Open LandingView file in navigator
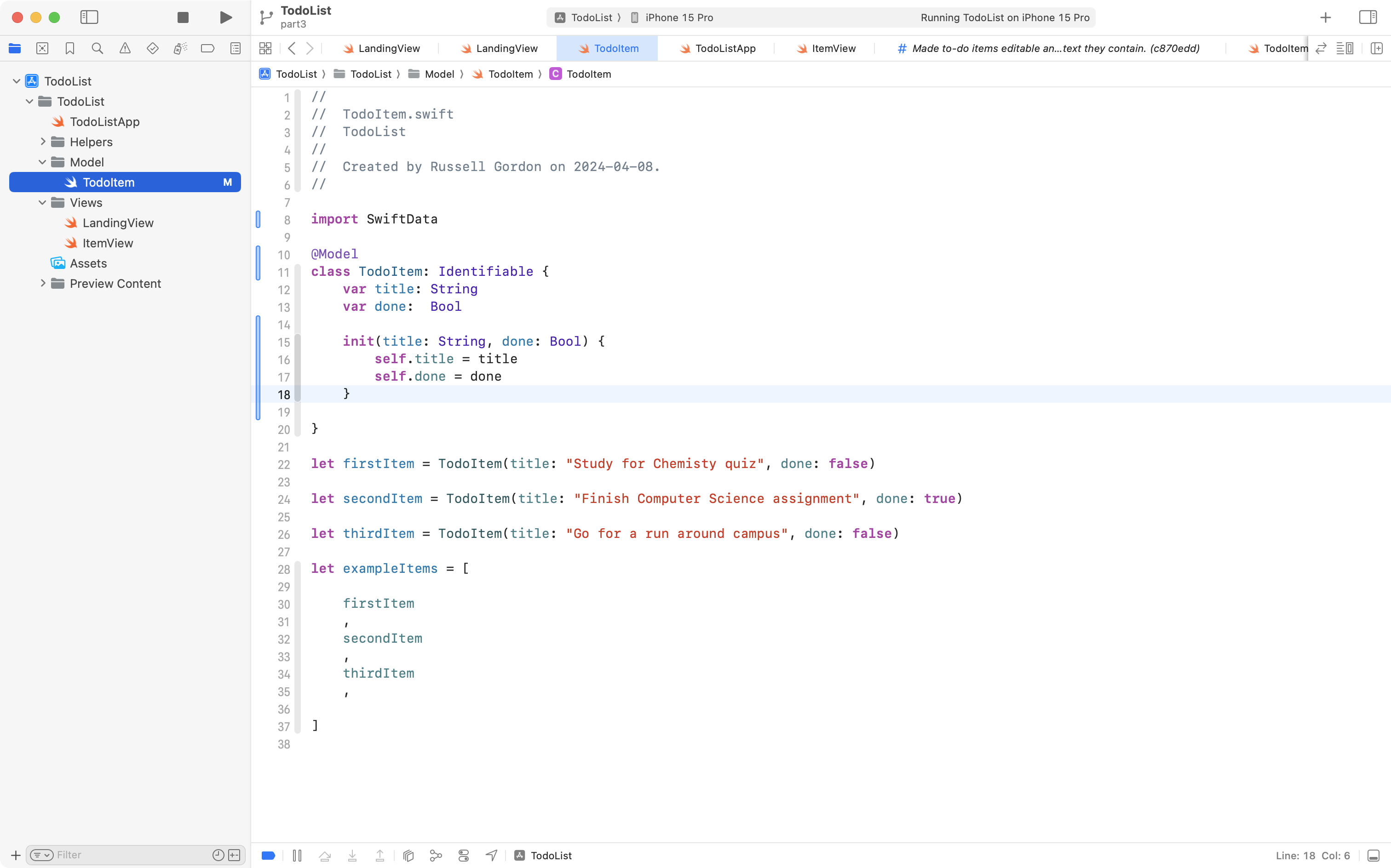Screen dimensions: 1391x868 click(x=118, y=223)
